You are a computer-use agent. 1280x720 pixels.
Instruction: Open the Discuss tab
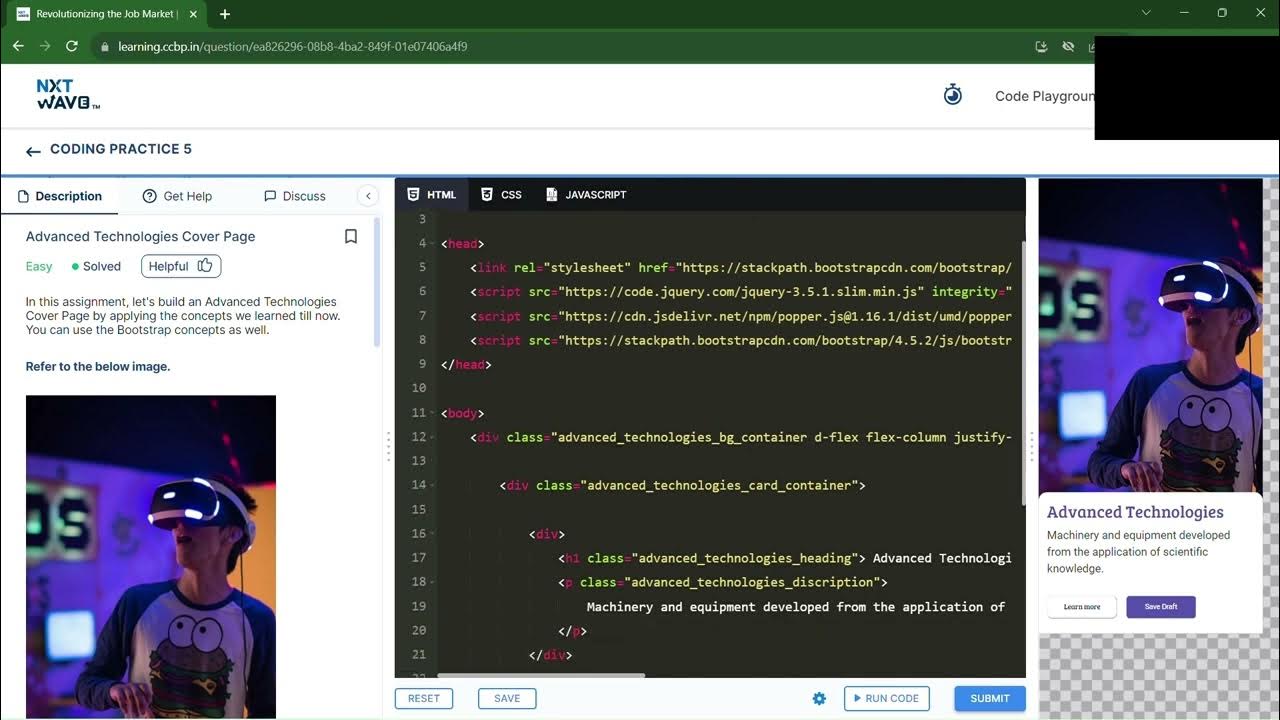click(x=295, y=196)
